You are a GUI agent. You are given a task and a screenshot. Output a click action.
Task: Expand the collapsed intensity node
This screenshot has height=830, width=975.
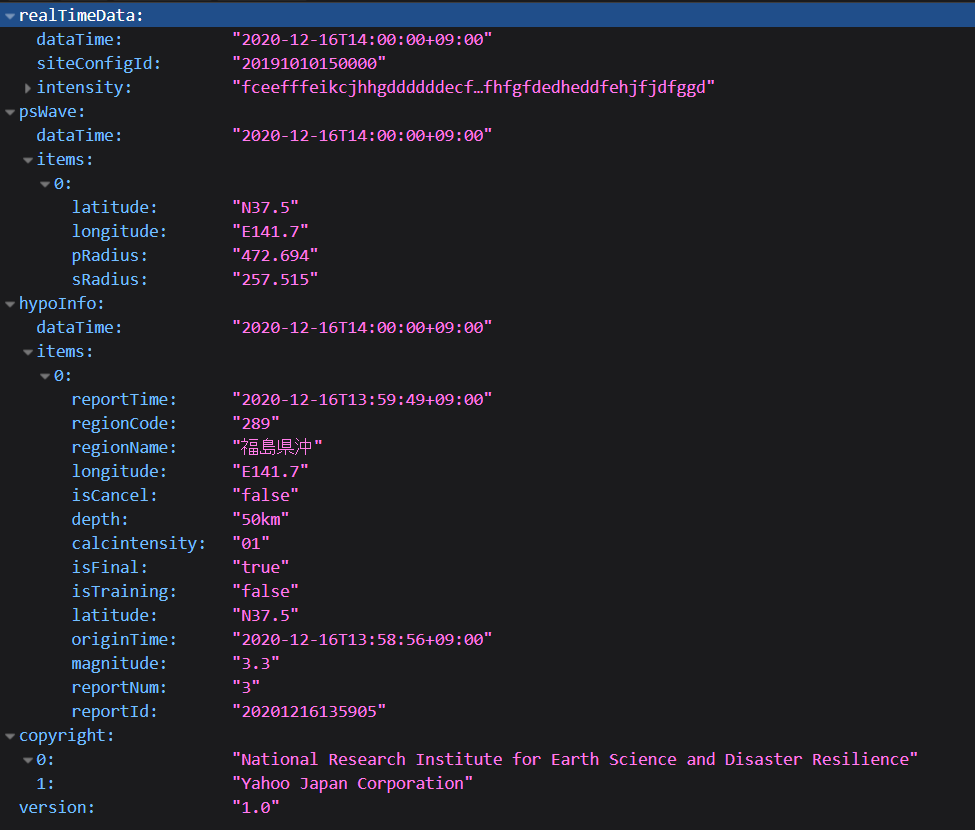(x=25, y=87)
